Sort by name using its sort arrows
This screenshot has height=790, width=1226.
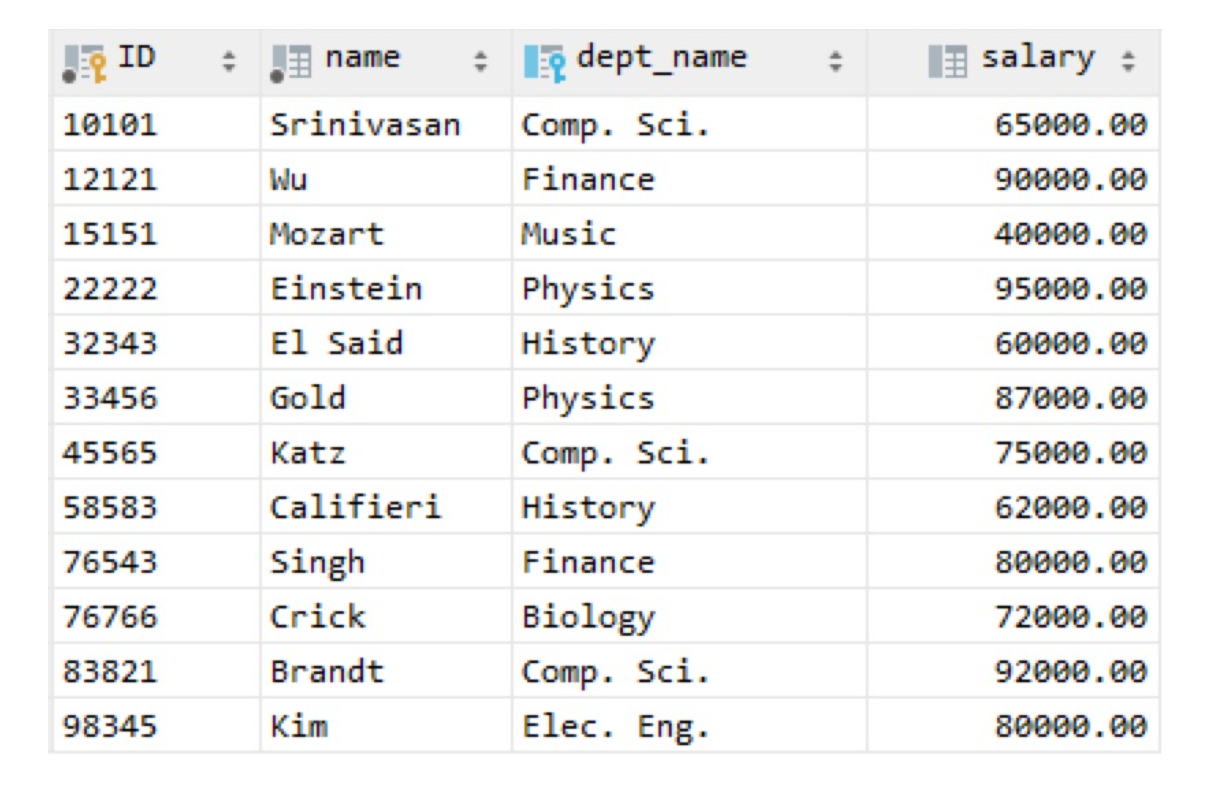pyautogui.click(x=481, y=63)
